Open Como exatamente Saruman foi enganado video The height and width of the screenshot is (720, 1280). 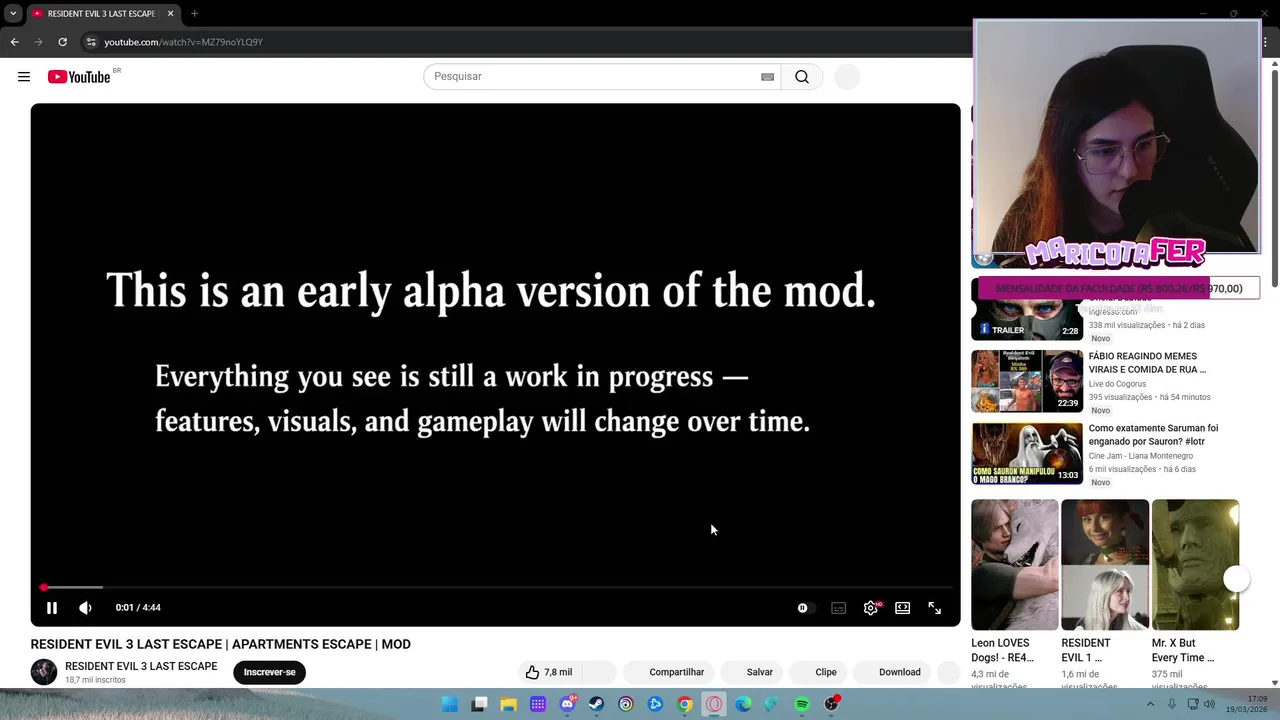1153,434
